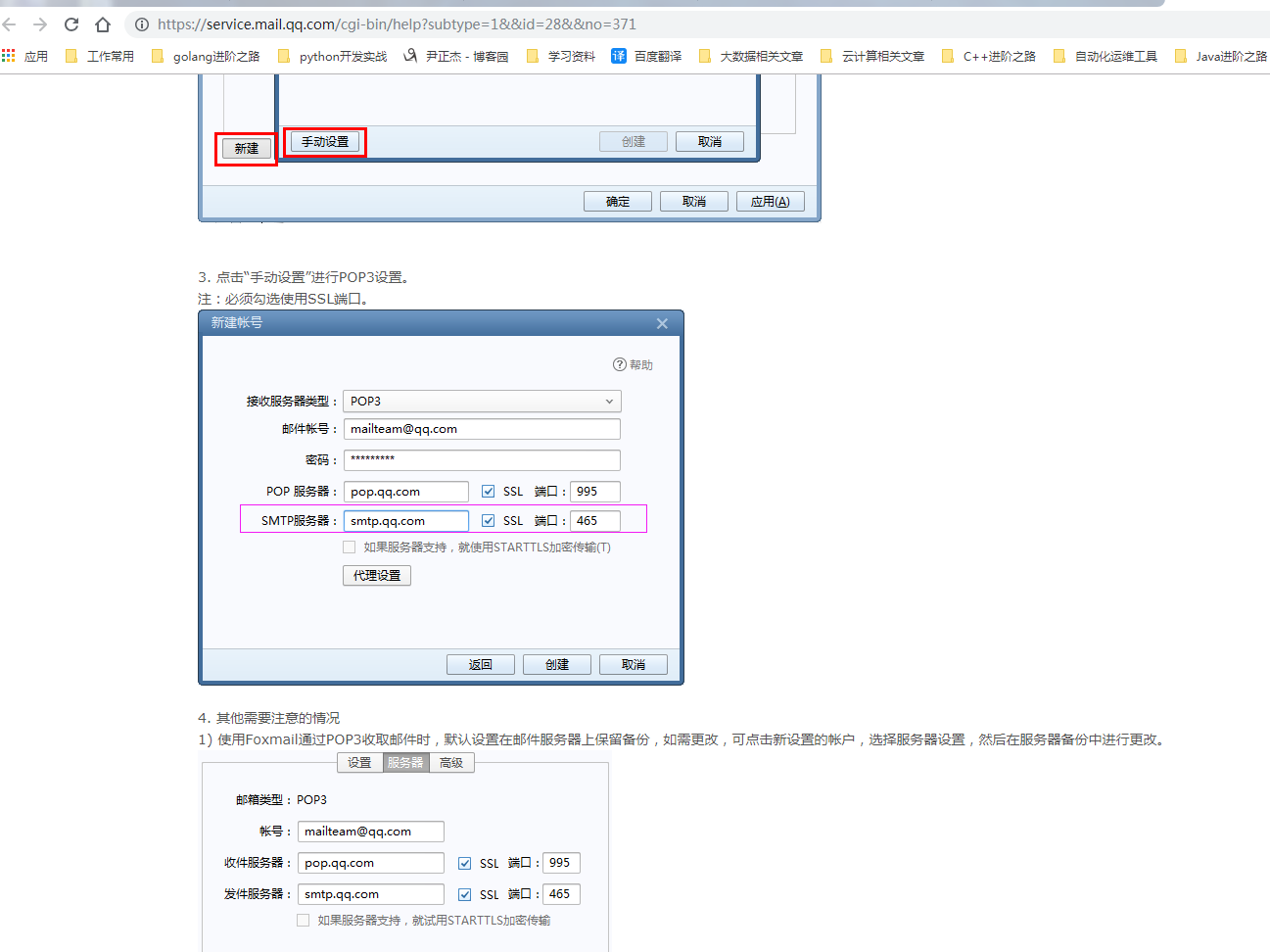
Task: Click the 创建 button in dialog
Action: (556, 663)
